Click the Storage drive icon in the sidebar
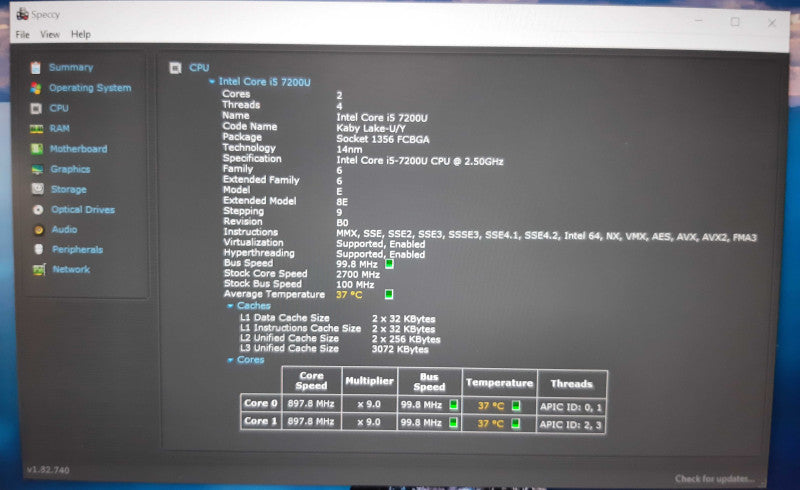Screen dimensions: 800x490 pyautogui.click(x=38, y=189)
